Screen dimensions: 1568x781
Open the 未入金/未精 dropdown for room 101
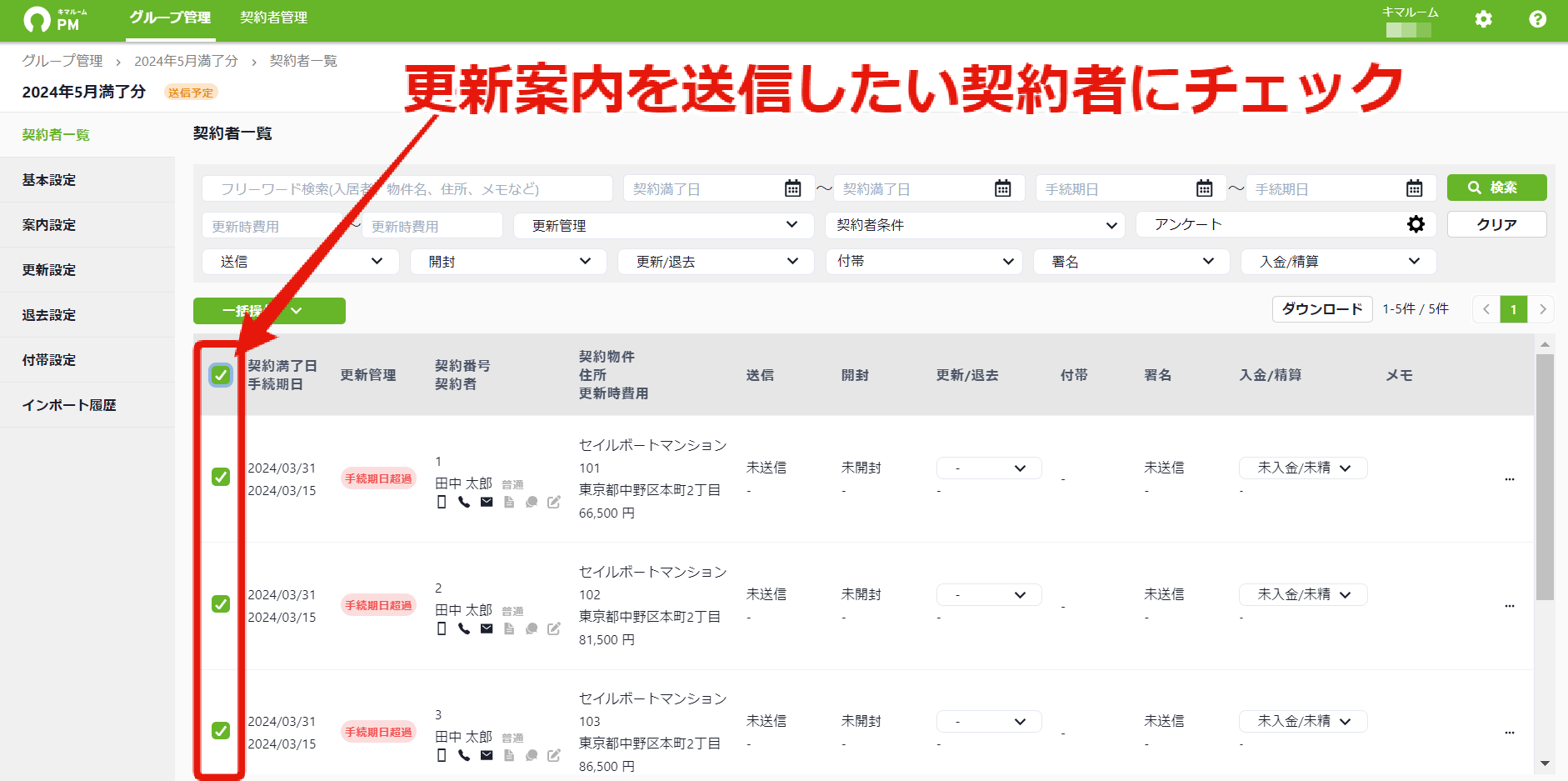1303,468
